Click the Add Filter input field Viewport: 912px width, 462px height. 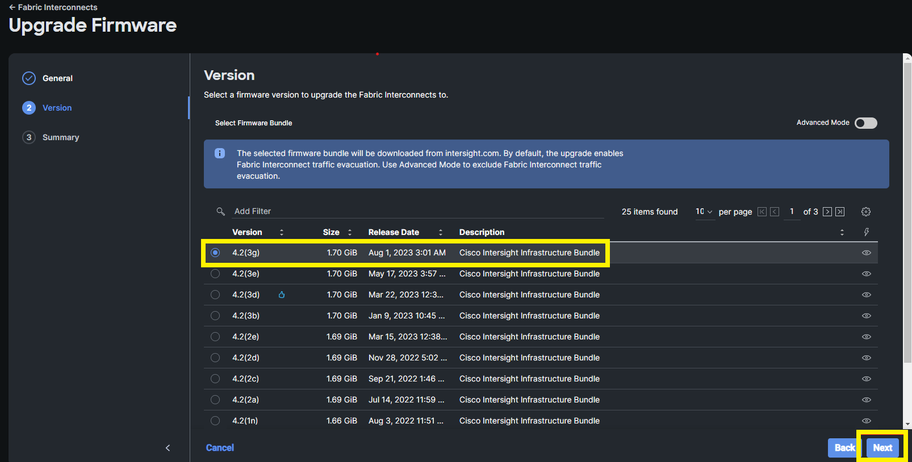pos(418,211)
